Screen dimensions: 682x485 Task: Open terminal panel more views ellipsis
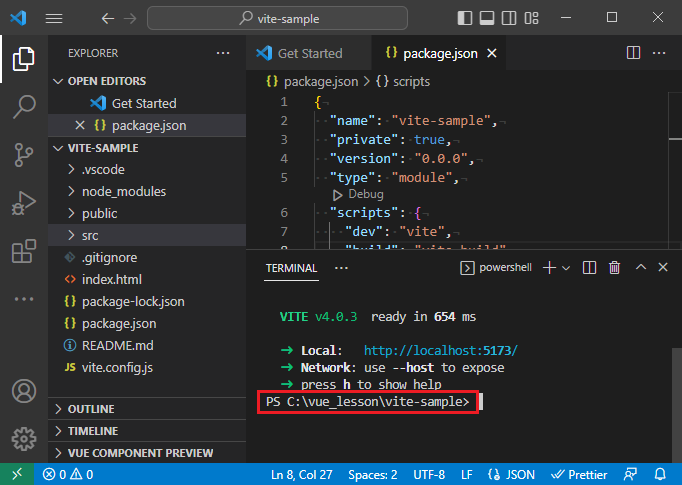[341, 268]
